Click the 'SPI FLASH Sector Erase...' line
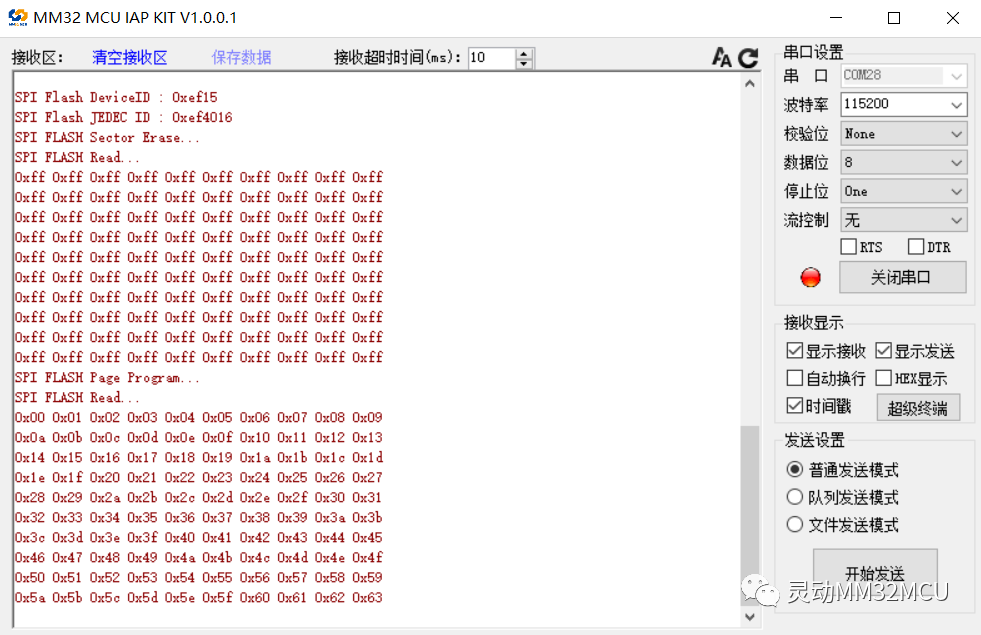The width and height of the screenshot is (981, 635). click(x=107, y=138)
